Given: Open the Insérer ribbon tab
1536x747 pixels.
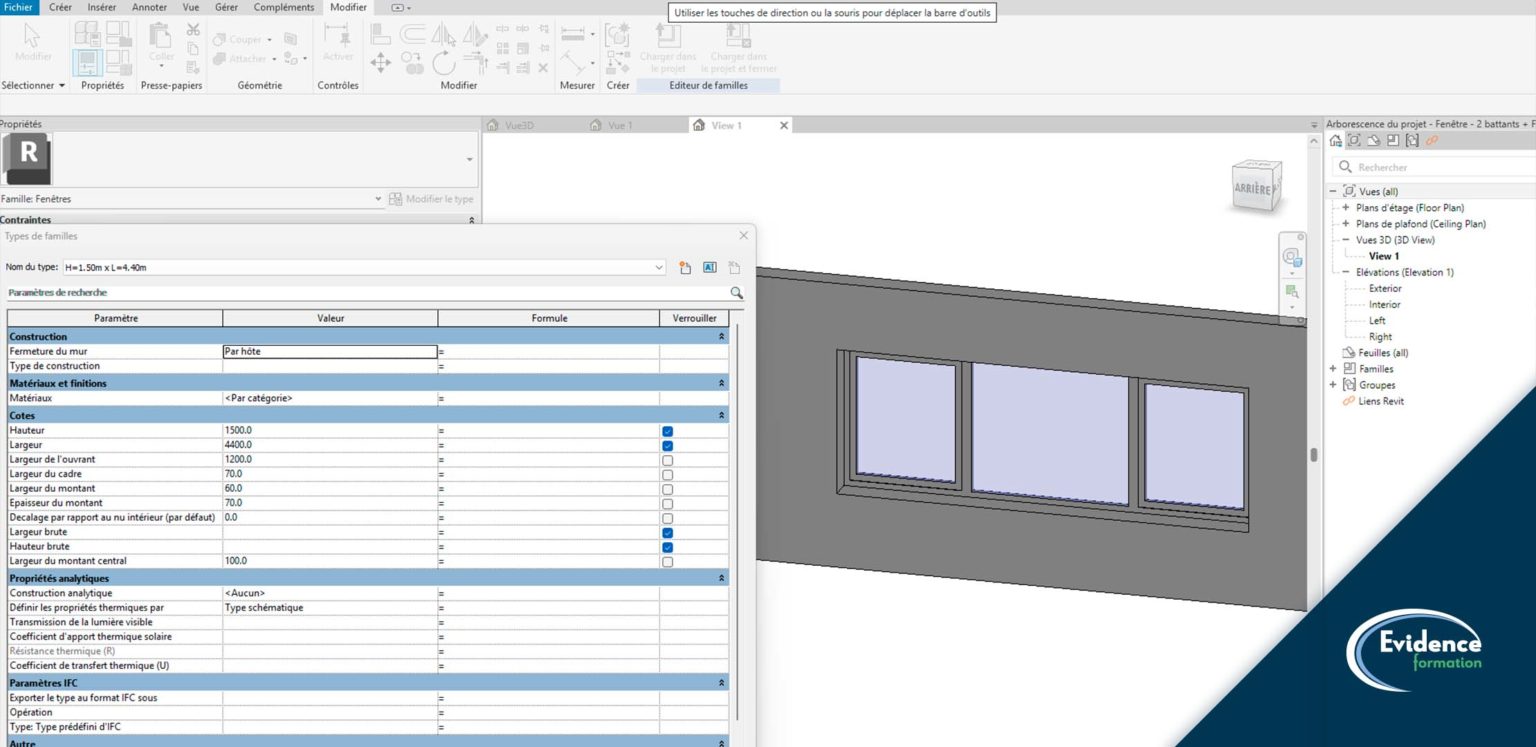Looking at the screenshot, I should pyautogui.click(x=100, y=7).
